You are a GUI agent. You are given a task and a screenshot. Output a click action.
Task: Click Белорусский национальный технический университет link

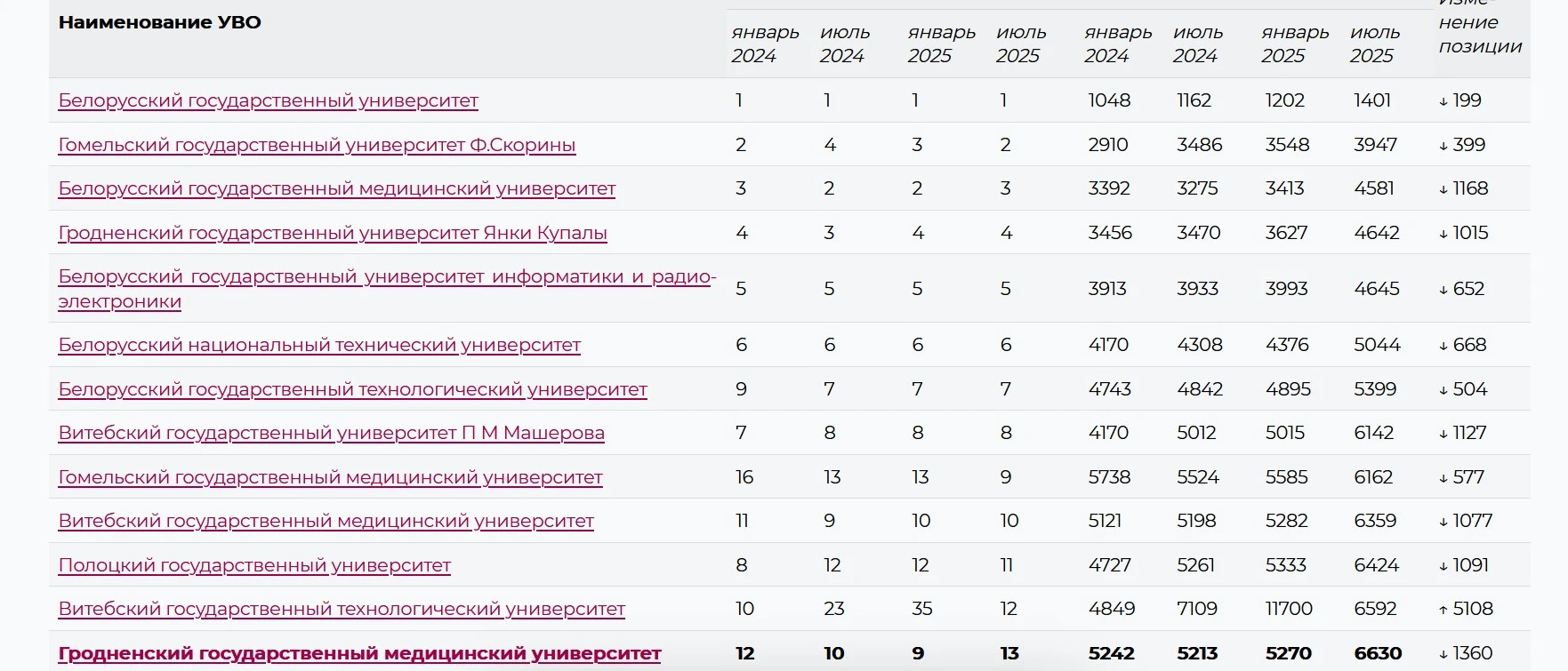(319, 345)
